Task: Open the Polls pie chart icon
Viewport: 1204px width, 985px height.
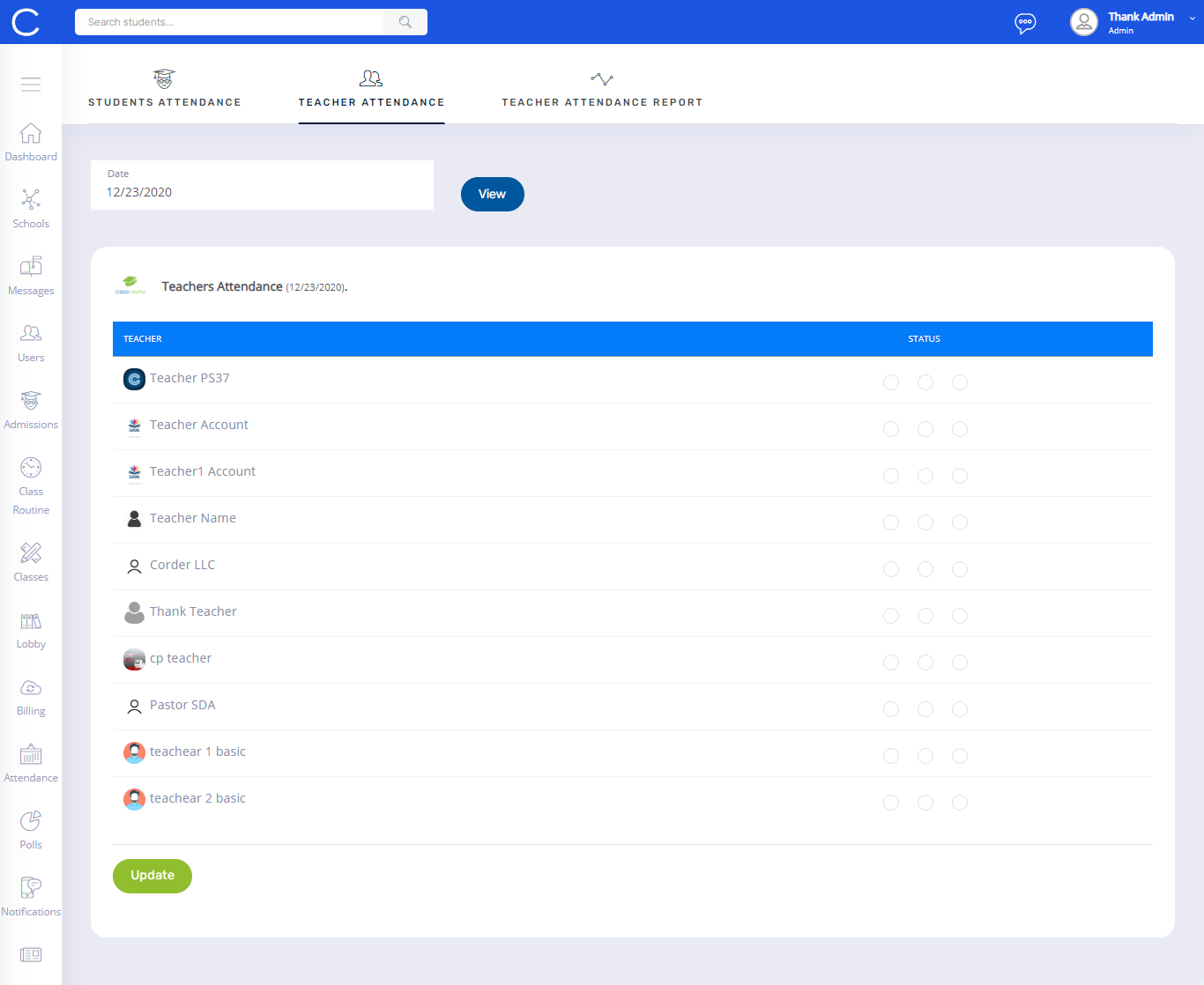Action: pos(31,822)
